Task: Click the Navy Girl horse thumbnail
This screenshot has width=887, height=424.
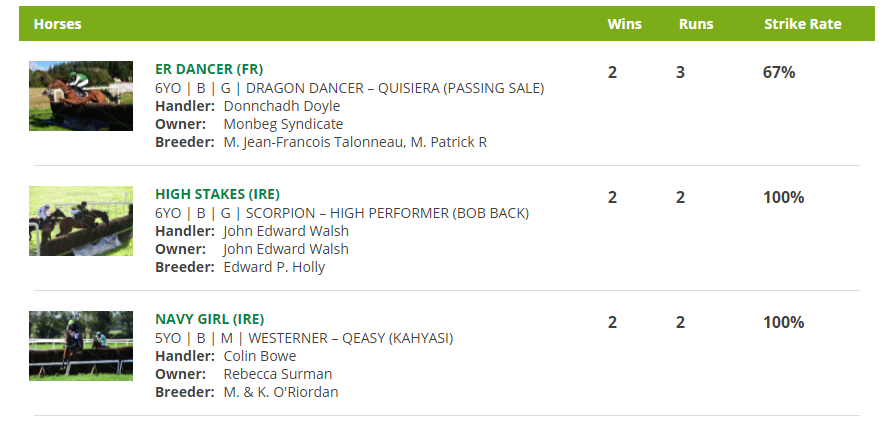Action: tap(81, 346)
